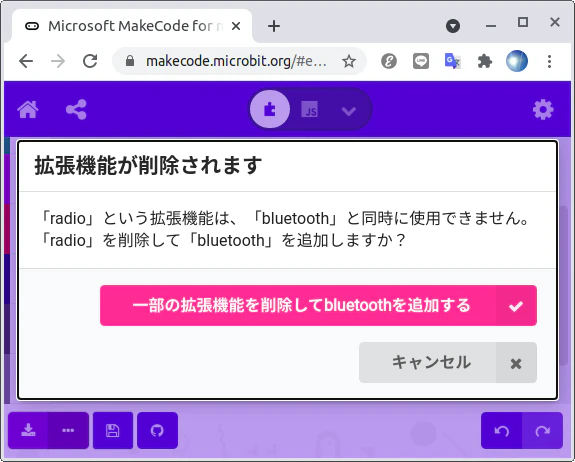Open the LINE browser extension

[421, 61]
